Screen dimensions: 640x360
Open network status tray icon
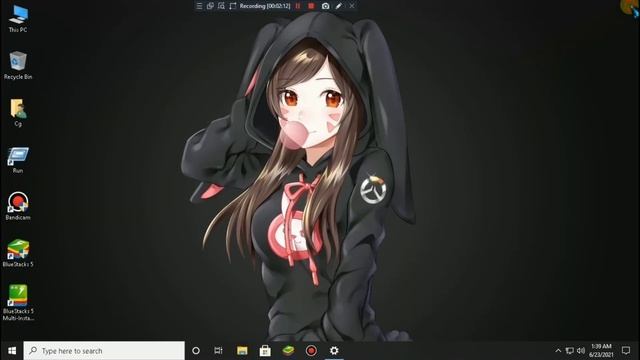570,351
